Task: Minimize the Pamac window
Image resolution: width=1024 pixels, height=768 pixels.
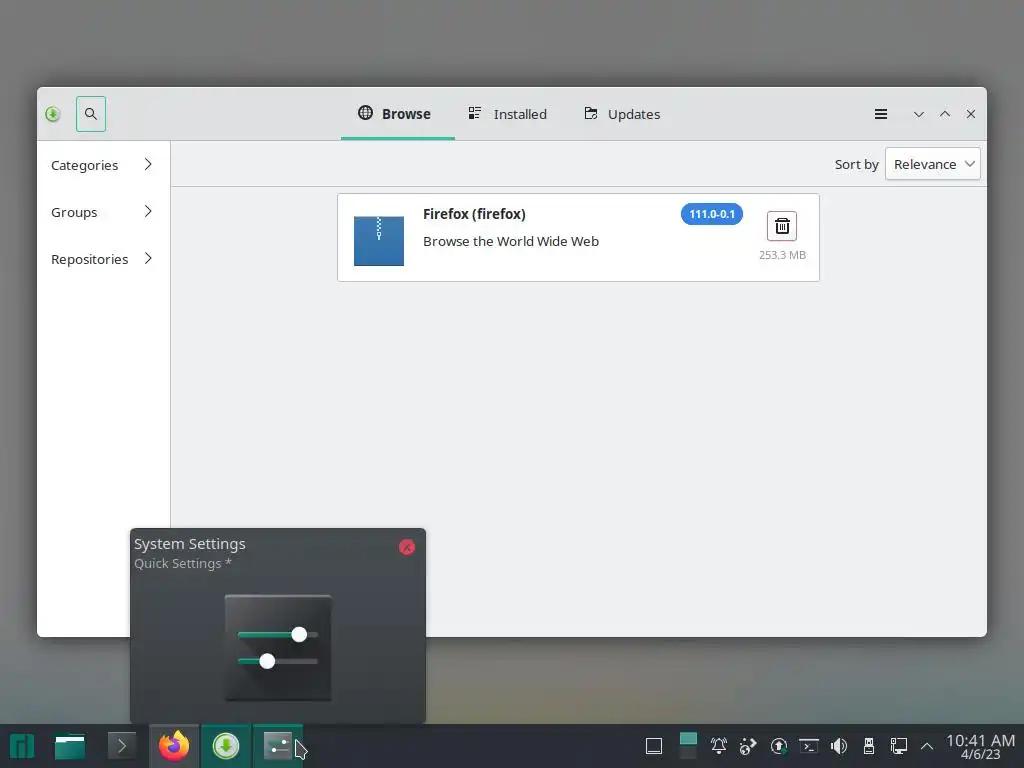Action: coord(918,114)
